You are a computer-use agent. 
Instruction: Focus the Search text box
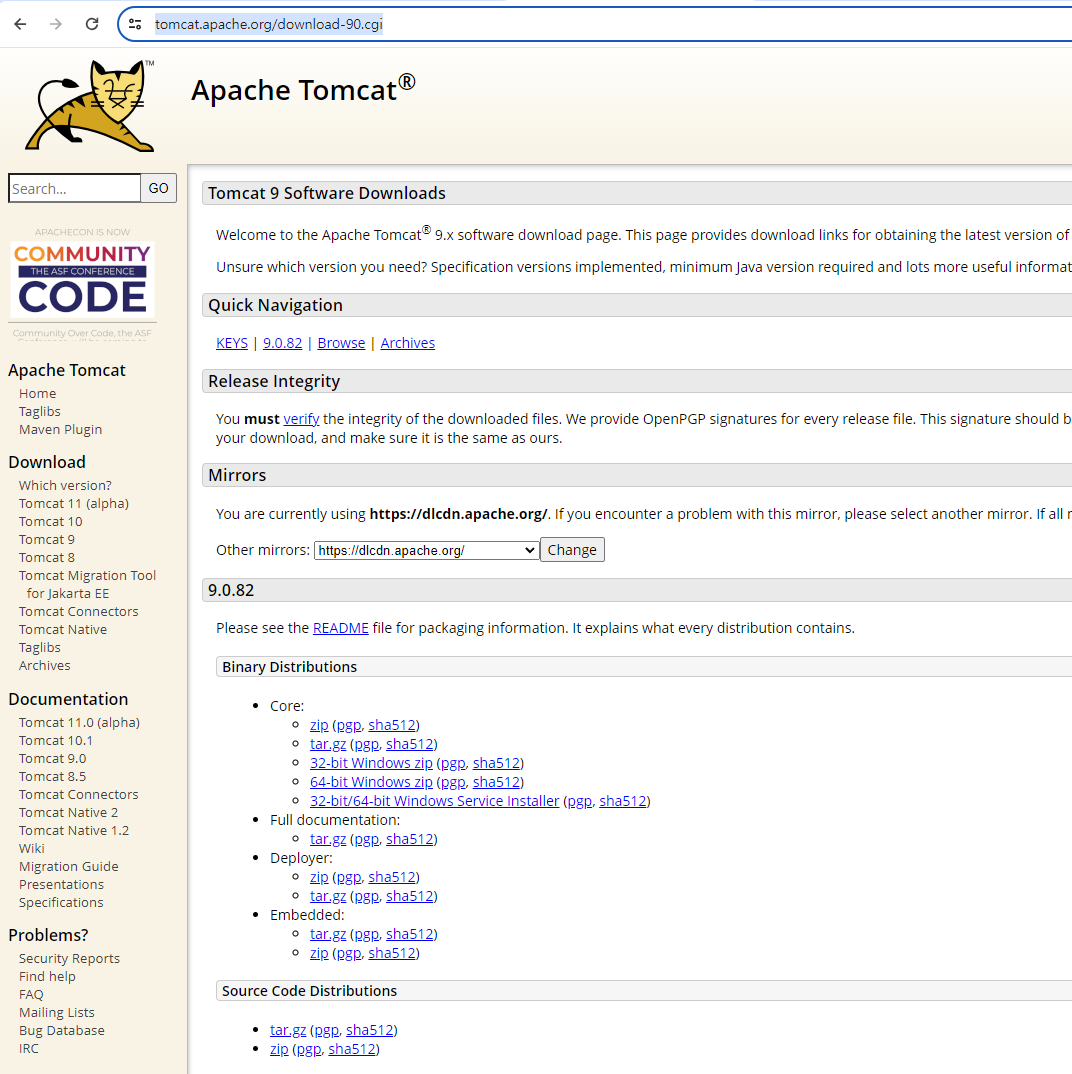point(75,188)
